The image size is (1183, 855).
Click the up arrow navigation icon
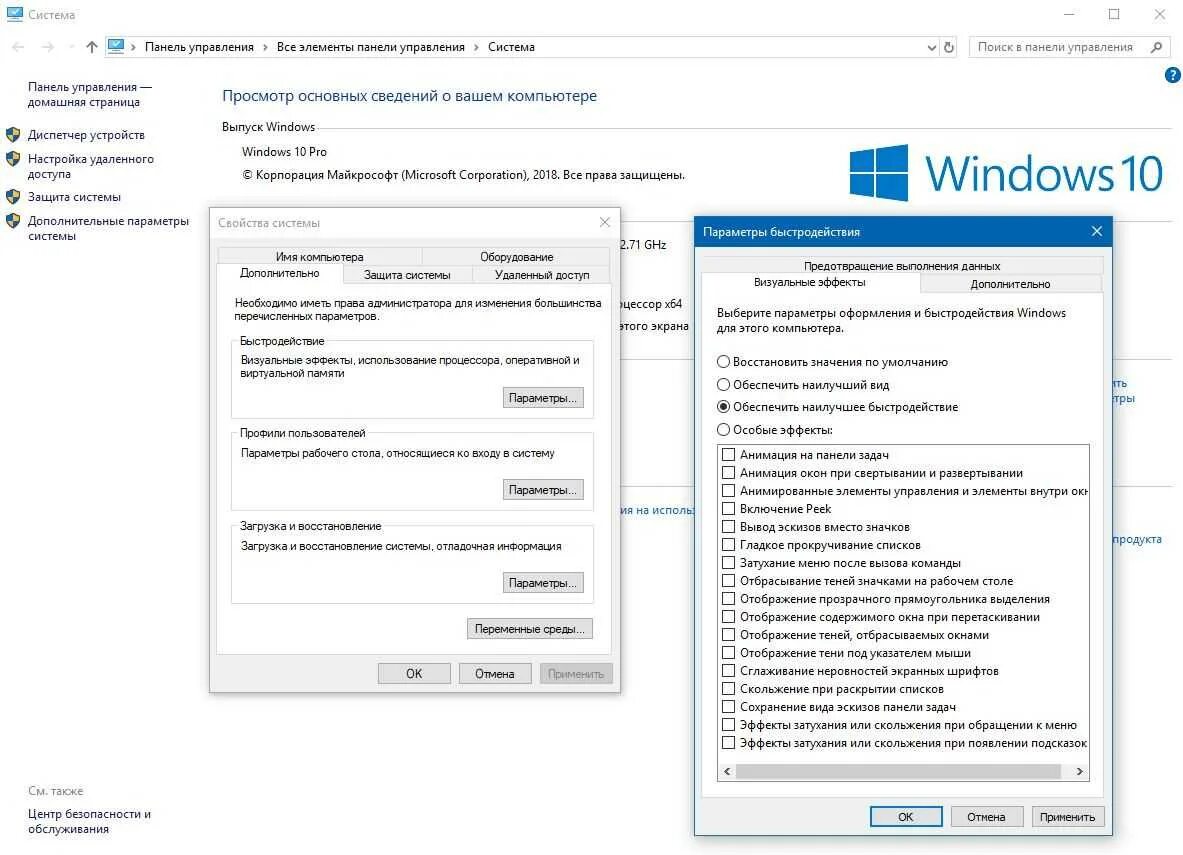point(92,47)
